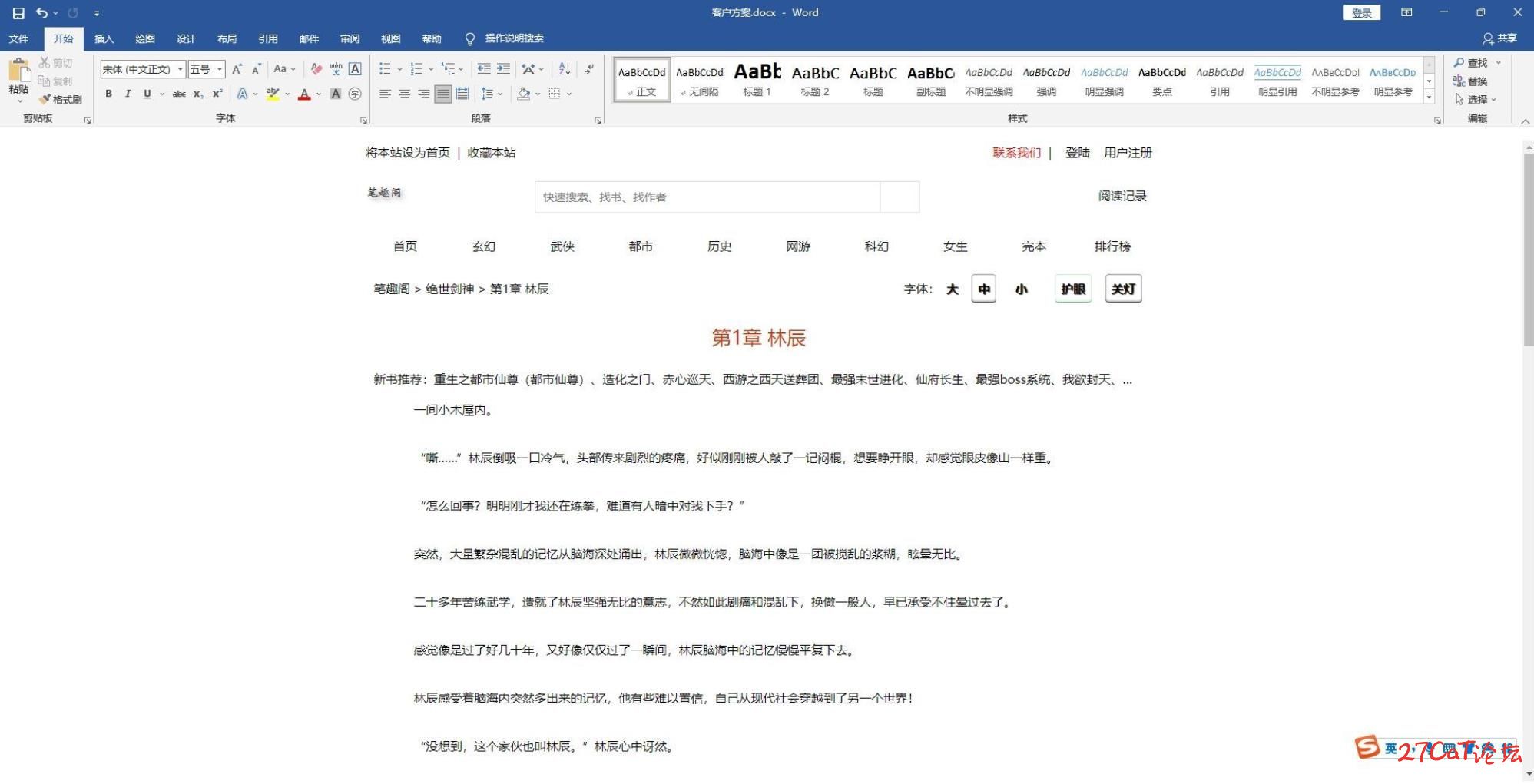Open the 文件 (File) tab
Image resolution: width=1534 pixels, height=784 pixels.
tap(18, 38)
